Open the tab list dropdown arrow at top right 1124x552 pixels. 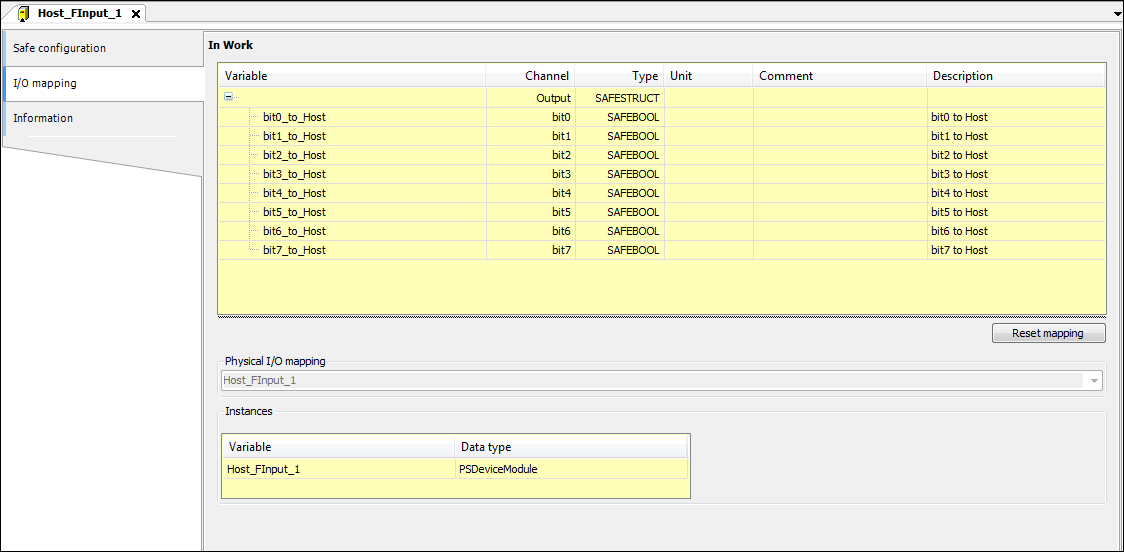(1117, 14)
